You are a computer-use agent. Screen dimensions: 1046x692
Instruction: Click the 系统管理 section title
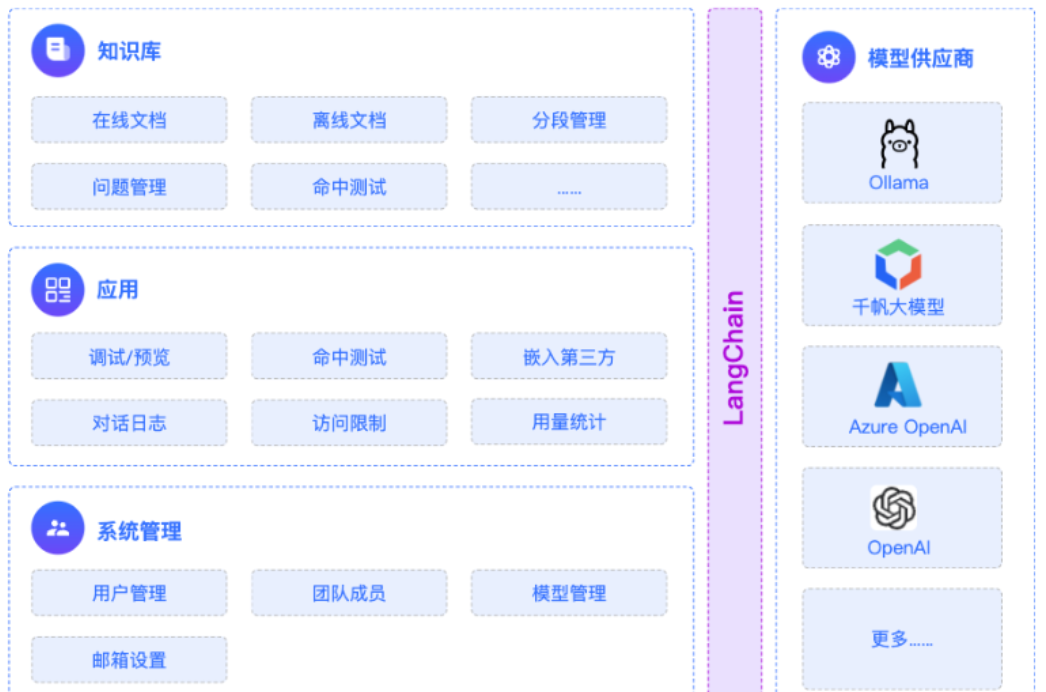point(139,531)
